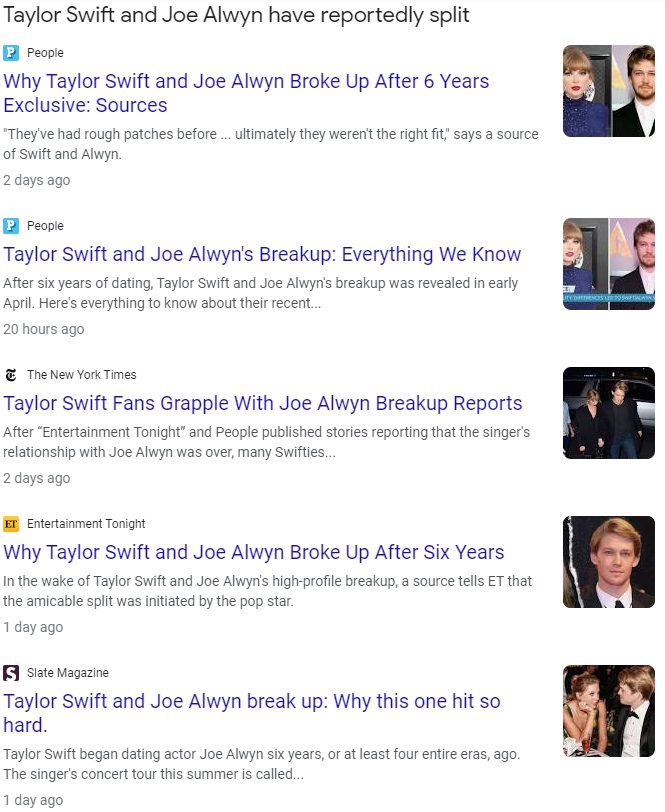This screenshot has width=665, height=812.
Task: Click the Entertainment Tonight article thumbnail
Action: [x=608, y=562]
